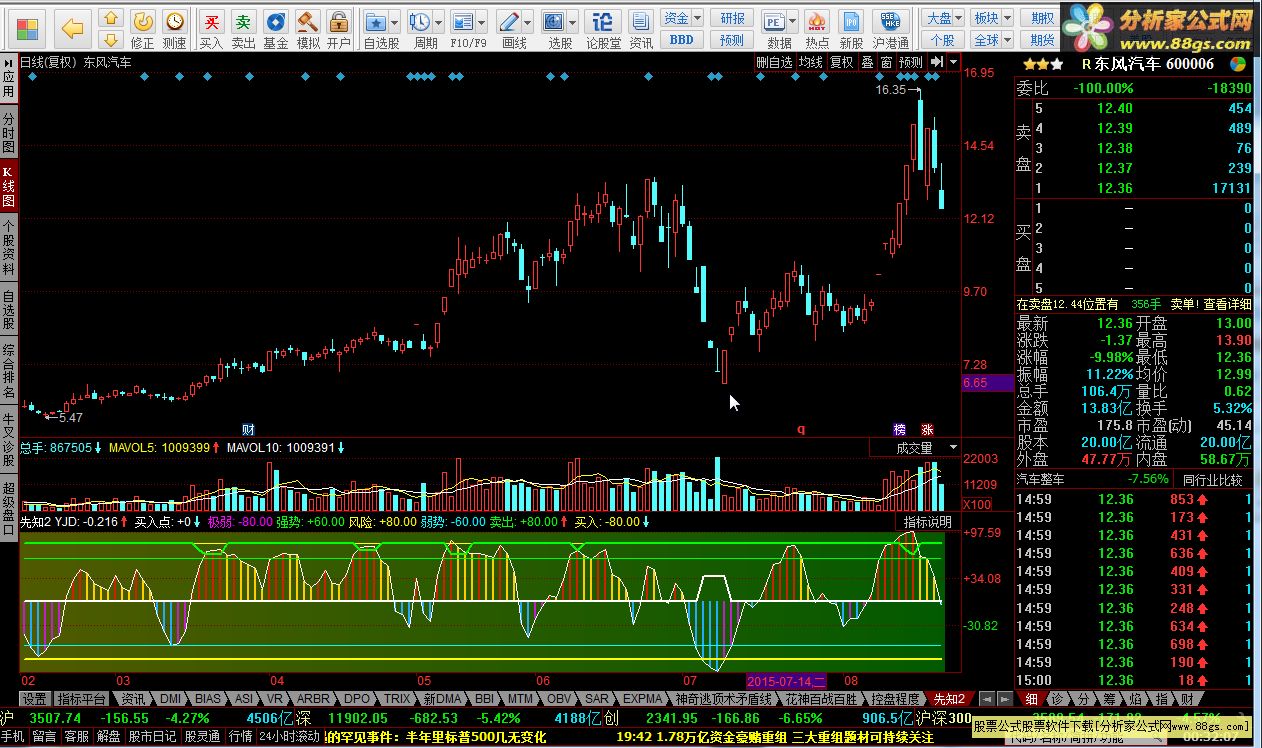Select the MACD-style DMI indicator tab
Viewport: 1262px width, 748px height.
click(171, 698)
